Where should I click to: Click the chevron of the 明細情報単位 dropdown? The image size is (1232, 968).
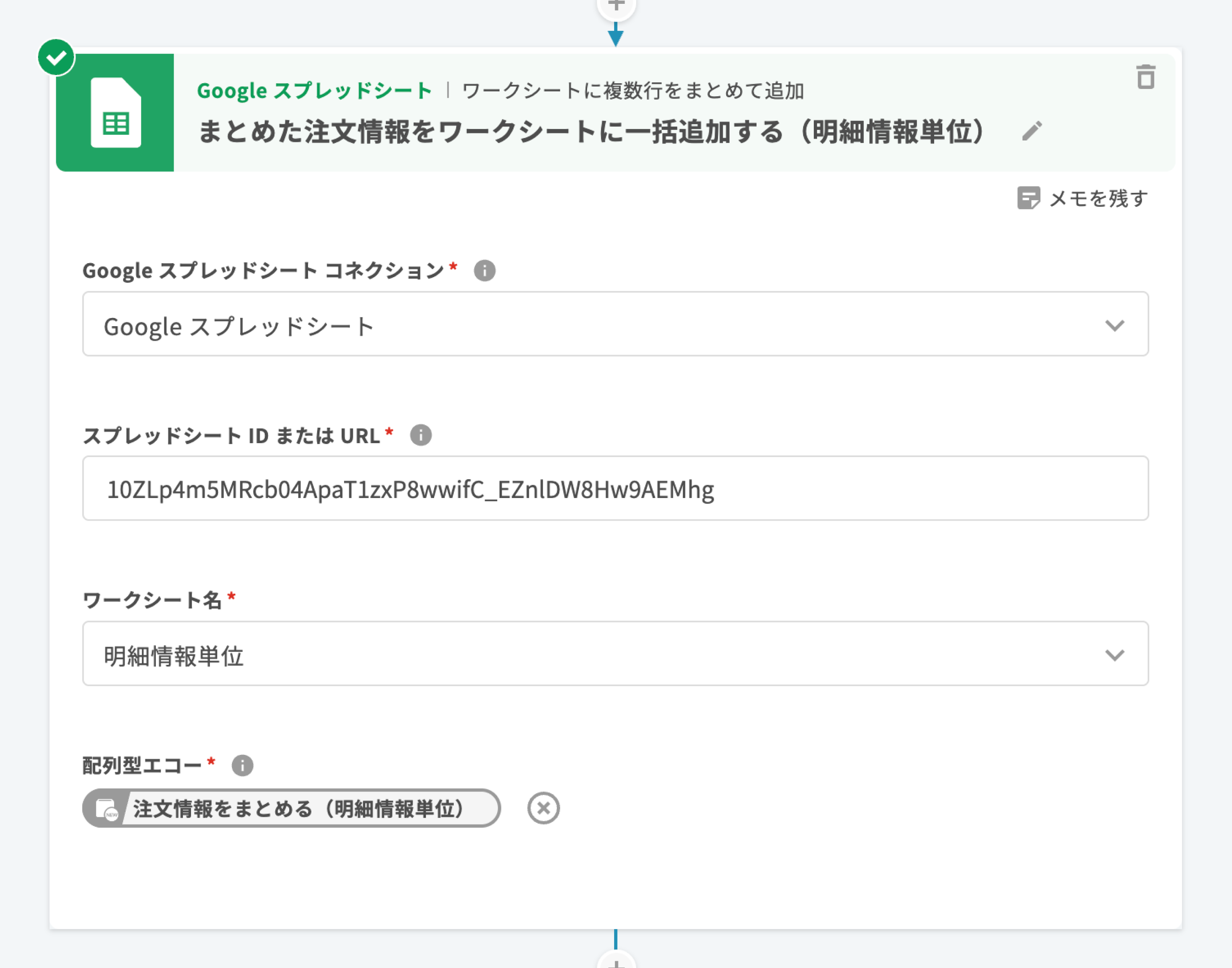click(1114, 655)
